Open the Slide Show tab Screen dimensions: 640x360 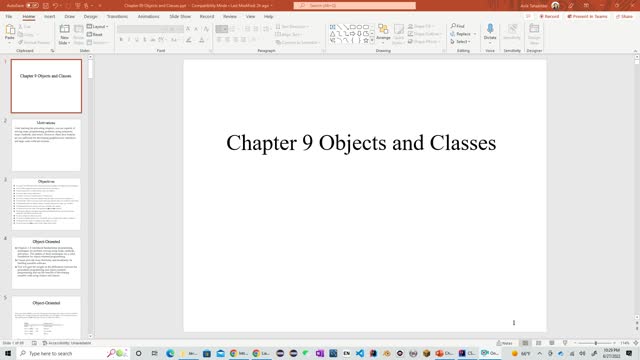pyautogui.click(x=180, y=16)
